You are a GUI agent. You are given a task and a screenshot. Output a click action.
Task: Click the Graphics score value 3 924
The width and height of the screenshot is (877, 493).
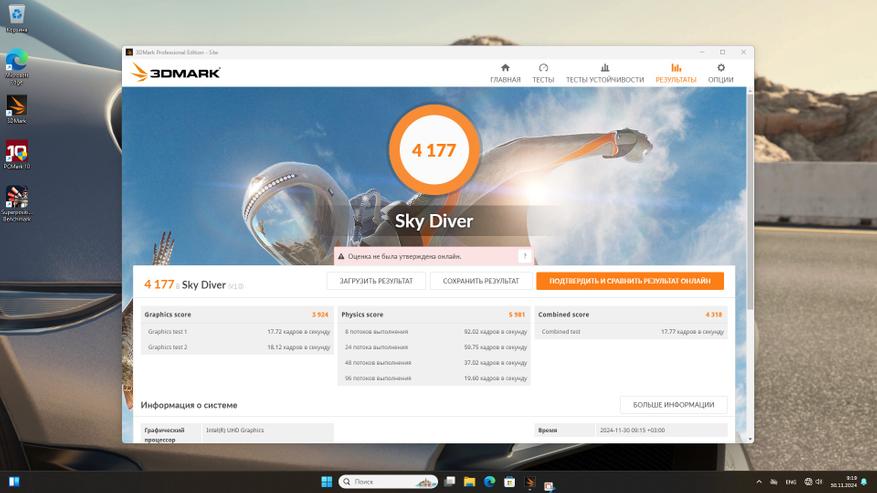click(x=320, y=314)
